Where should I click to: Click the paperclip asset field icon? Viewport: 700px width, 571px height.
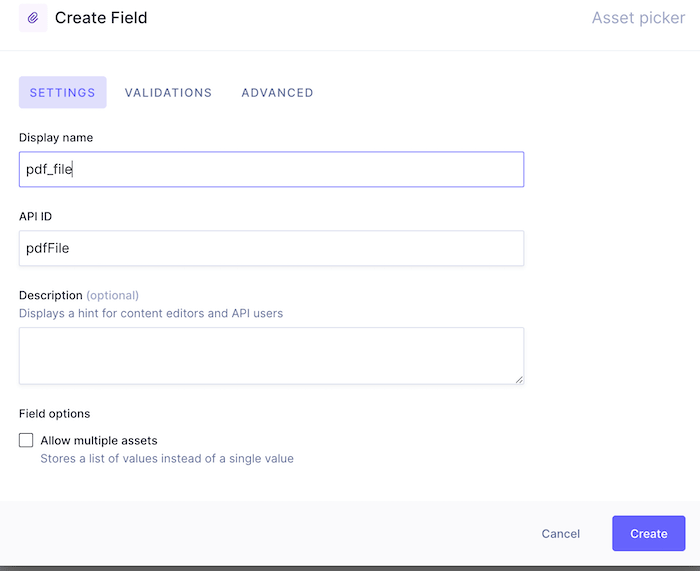pos(33,18)
